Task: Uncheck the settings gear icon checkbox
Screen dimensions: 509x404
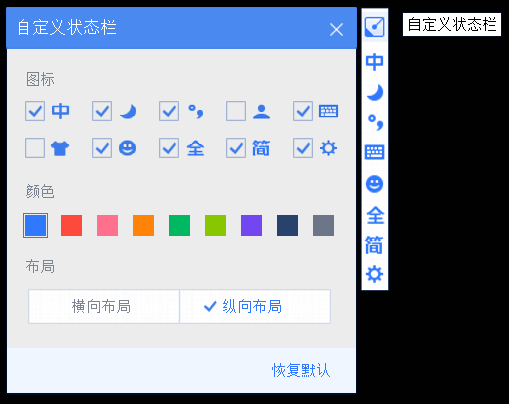Action: pos(303,148)
